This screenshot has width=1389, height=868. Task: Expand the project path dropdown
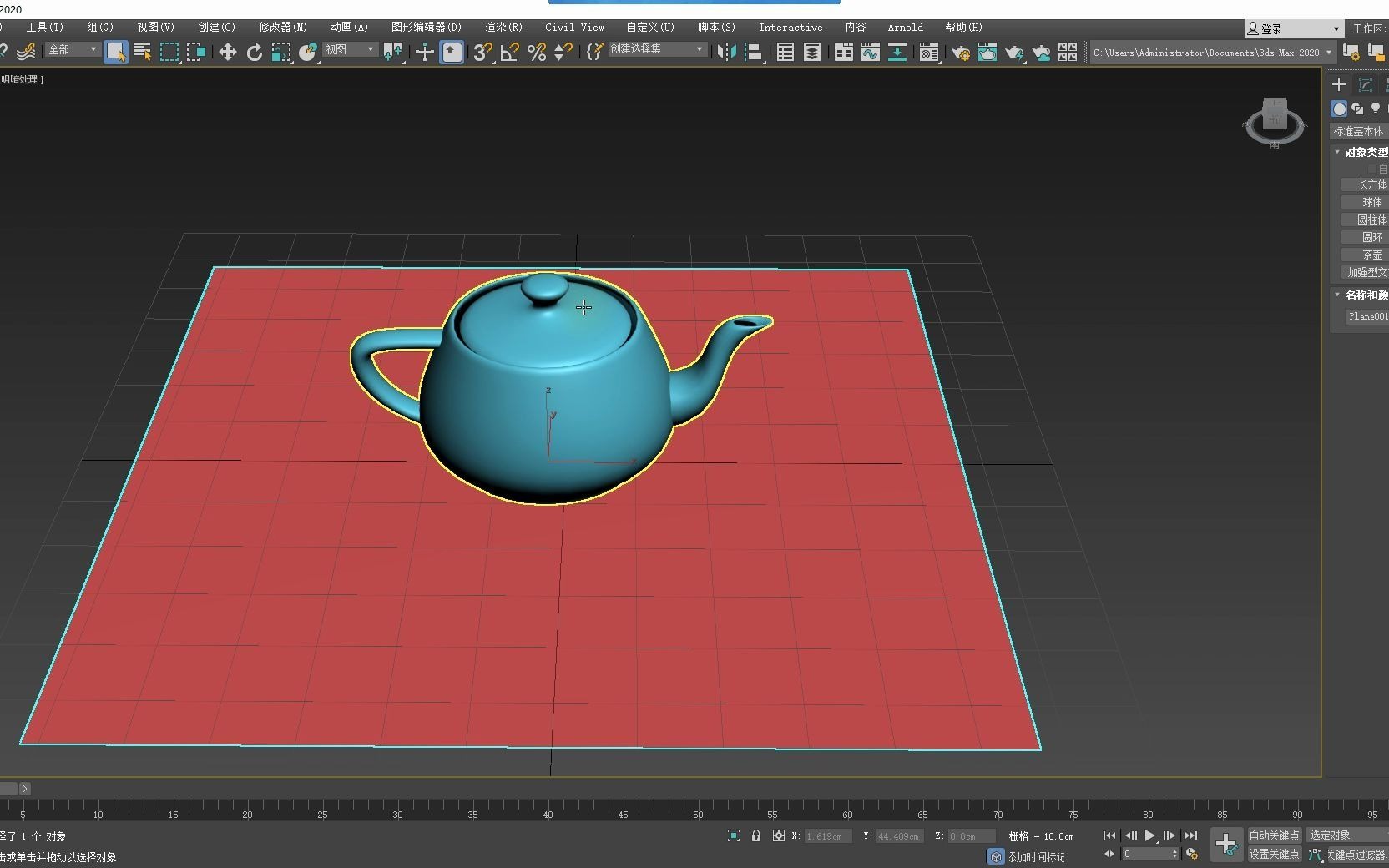[x=1329, y=52]
